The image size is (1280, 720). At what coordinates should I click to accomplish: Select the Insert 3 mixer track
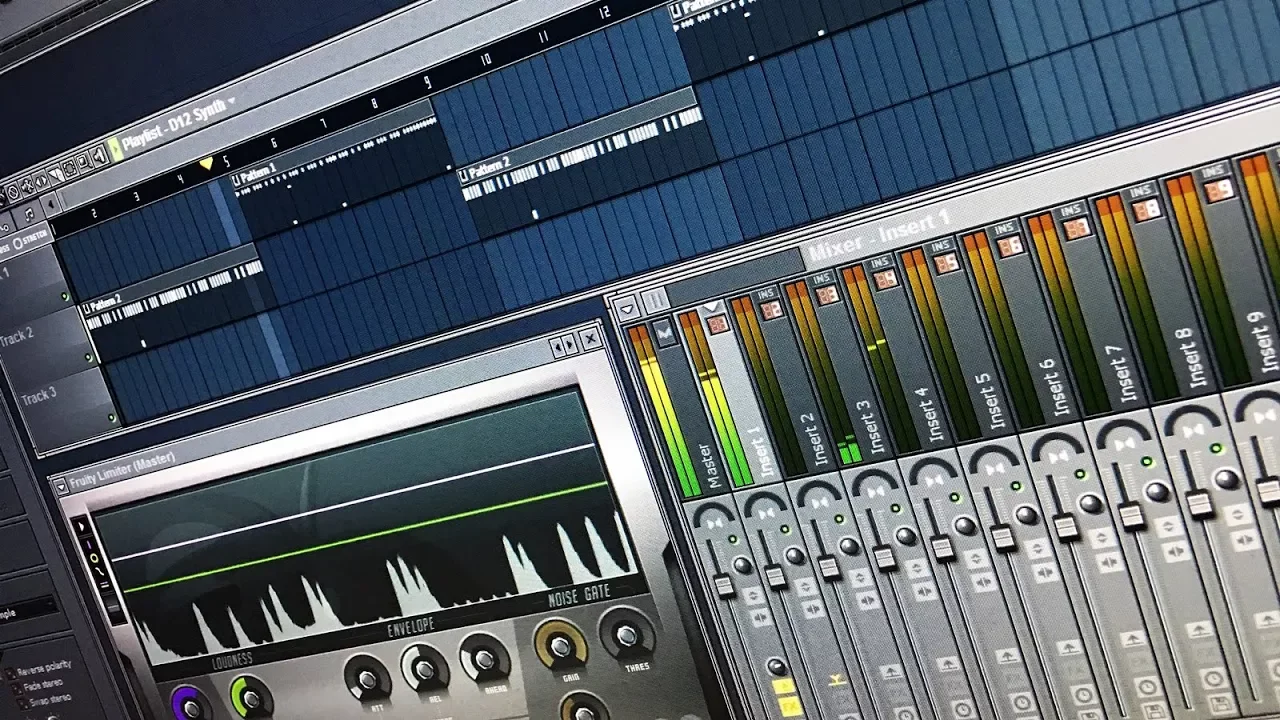pyautogui.click(x=870, y=428)
